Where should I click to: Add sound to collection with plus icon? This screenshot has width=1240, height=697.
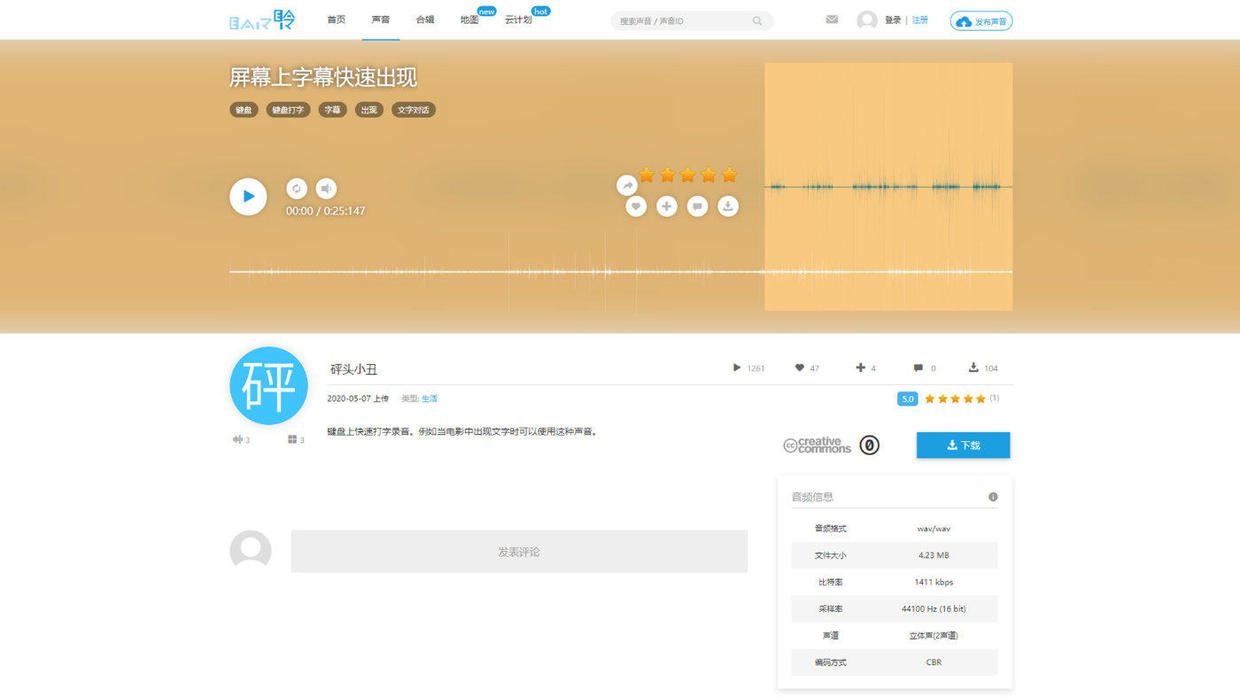[x=667, y=206]
